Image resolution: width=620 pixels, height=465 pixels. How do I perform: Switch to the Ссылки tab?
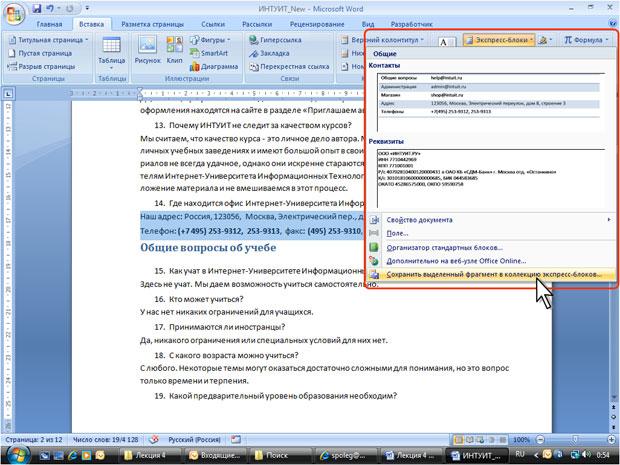tap(213, 24)
